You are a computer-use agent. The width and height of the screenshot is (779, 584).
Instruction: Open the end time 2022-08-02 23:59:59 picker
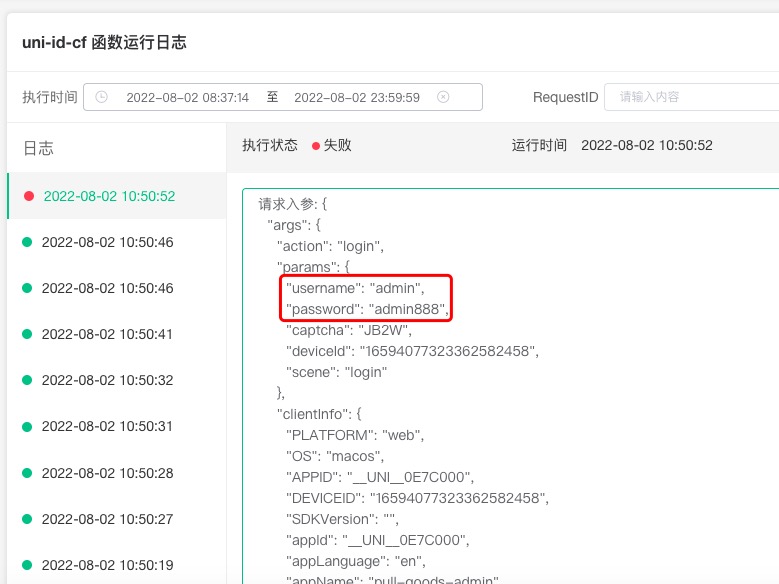pos(356,97)
